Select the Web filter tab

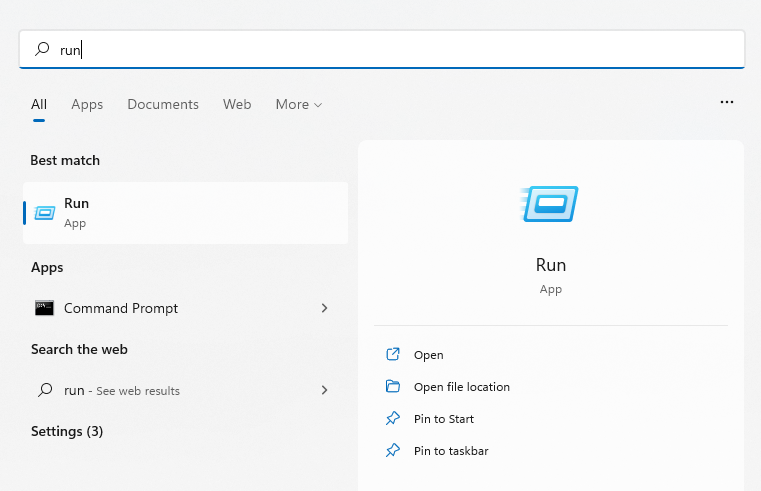pos(237,104)
